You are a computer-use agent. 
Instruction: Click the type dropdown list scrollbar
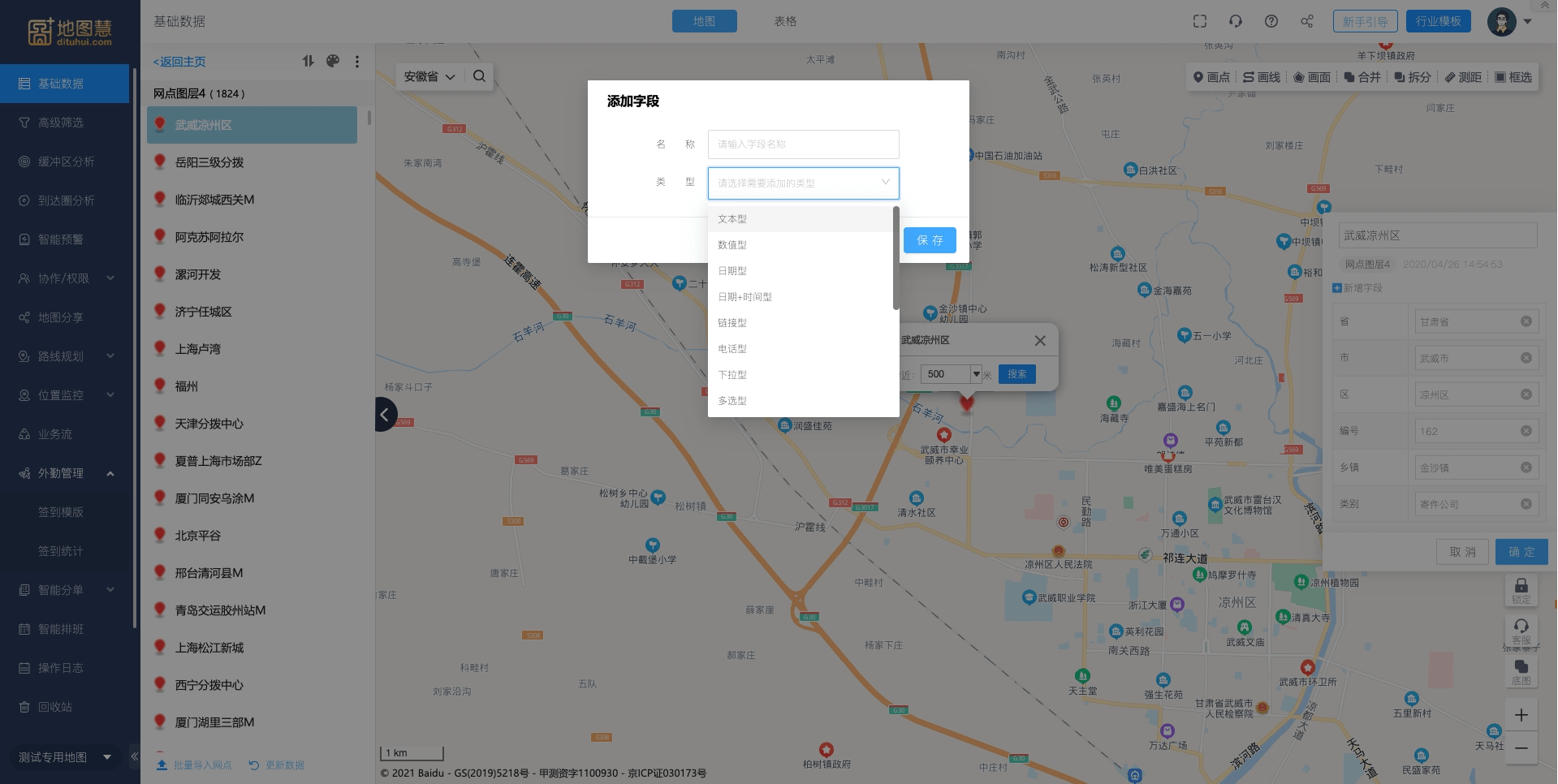[x=896, y=258]
